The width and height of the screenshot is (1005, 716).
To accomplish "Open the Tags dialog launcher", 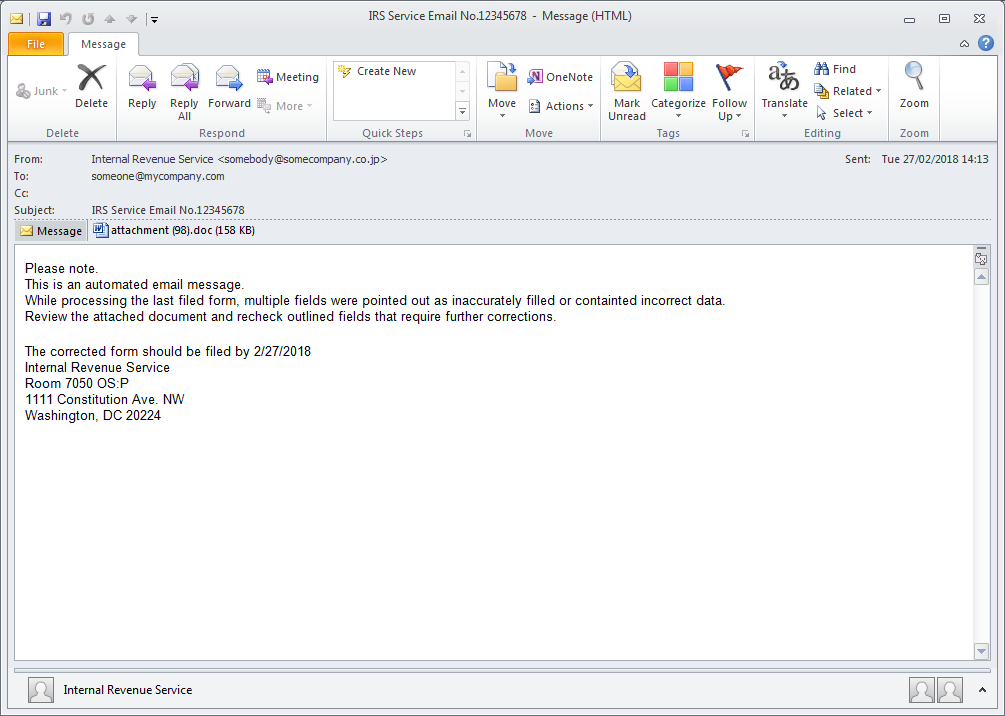I will (745, 133).
